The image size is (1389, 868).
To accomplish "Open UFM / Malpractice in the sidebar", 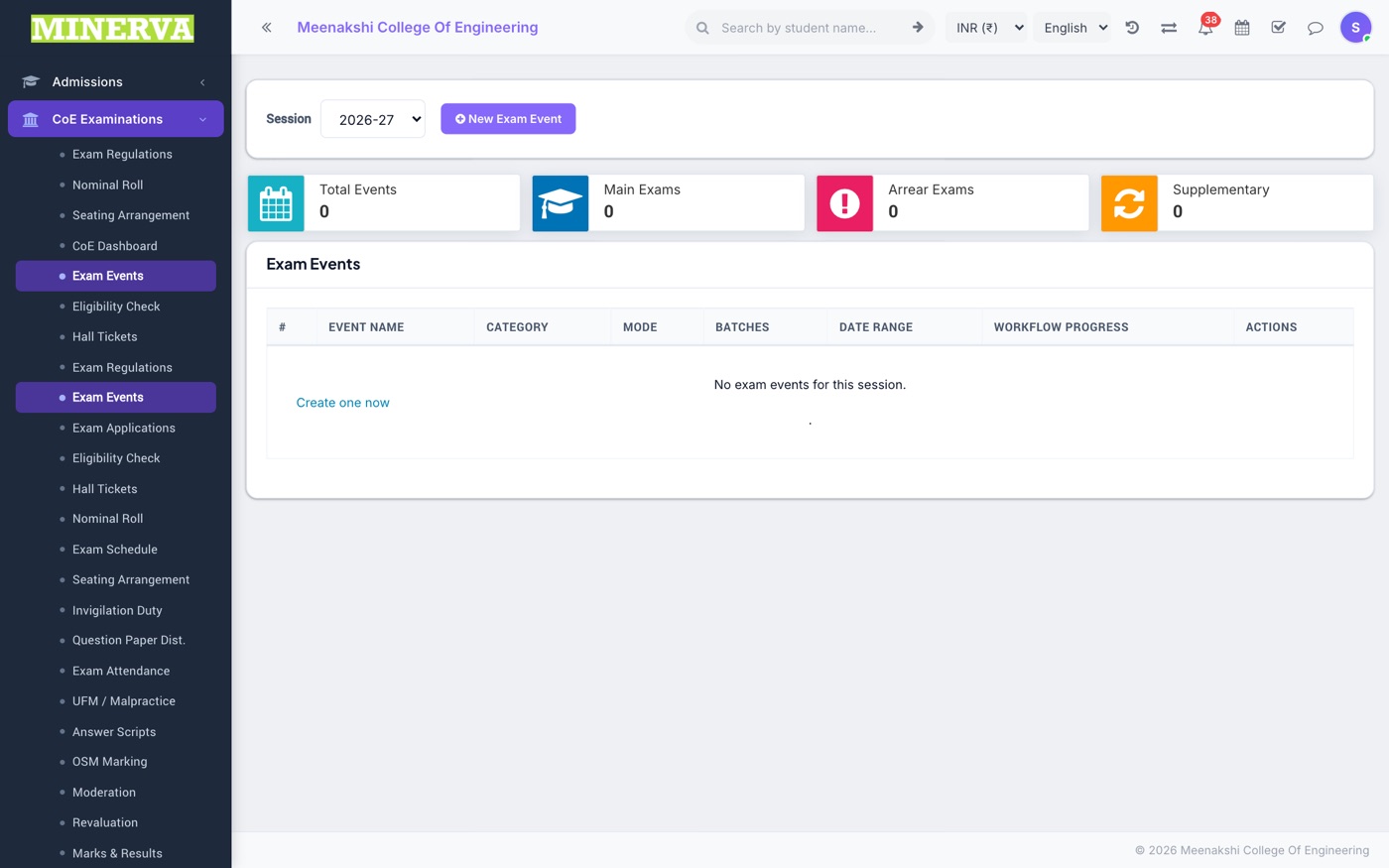I will (124, 700).
